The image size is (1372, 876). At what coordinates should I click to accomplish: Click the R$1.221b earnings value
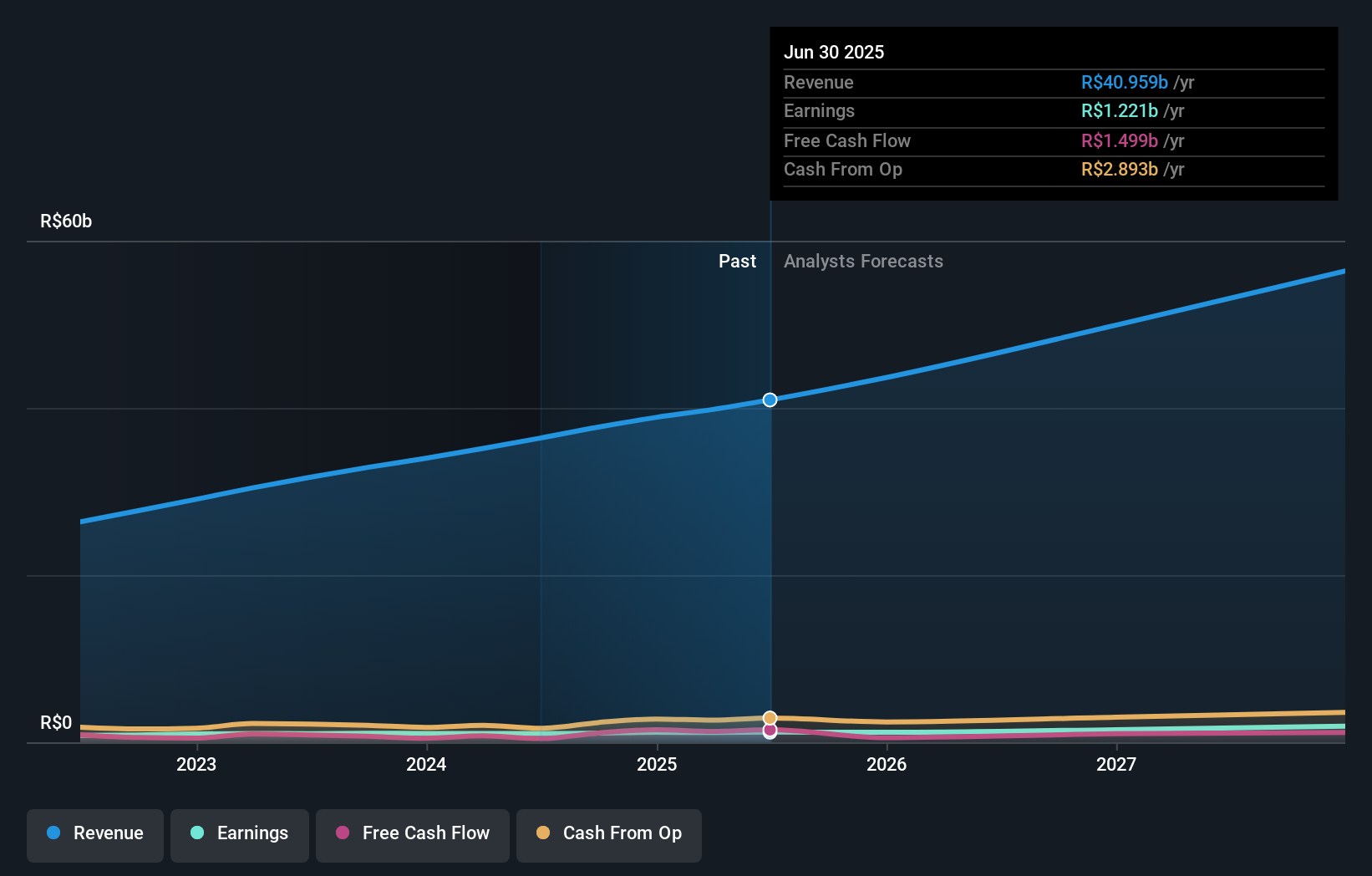click(1120, 110)
